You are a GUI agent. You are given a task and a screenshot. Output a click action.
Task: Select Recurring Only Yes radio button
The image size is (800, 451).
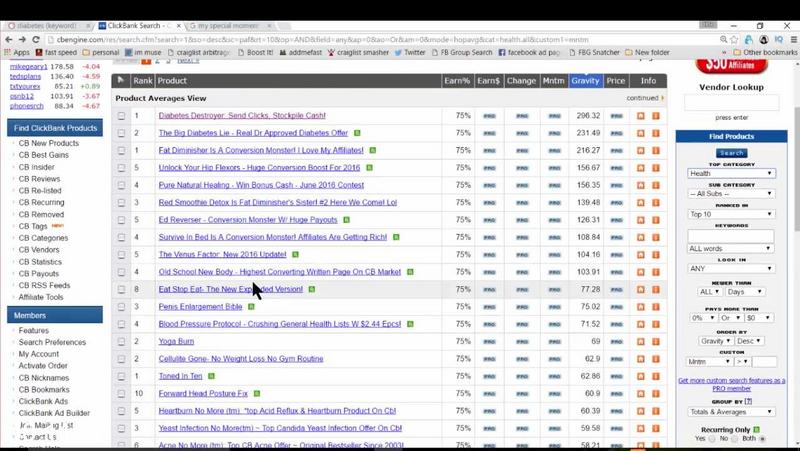tap(712, 439)
